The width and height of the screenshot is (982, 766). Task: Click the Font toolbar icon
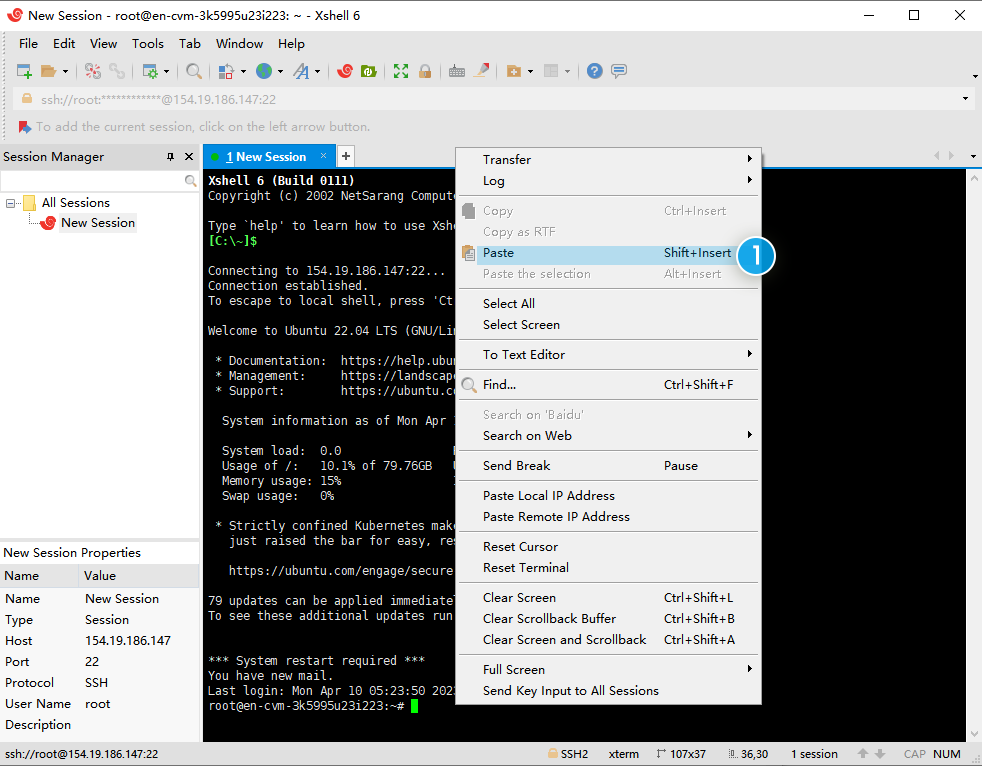[x=301, y=71]
